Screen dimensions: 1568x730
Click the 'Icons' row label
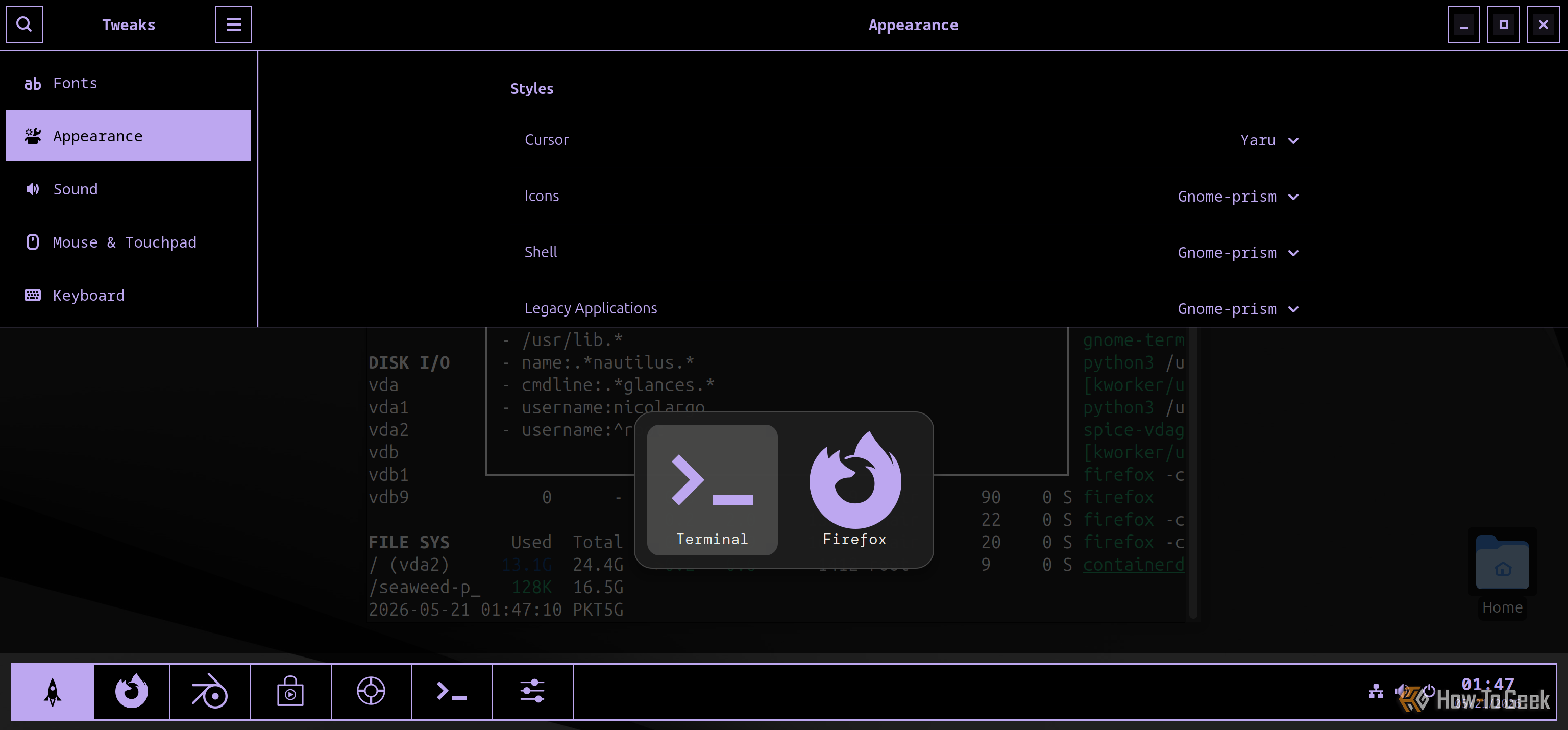pyautogui.click(x=541, y=196)
